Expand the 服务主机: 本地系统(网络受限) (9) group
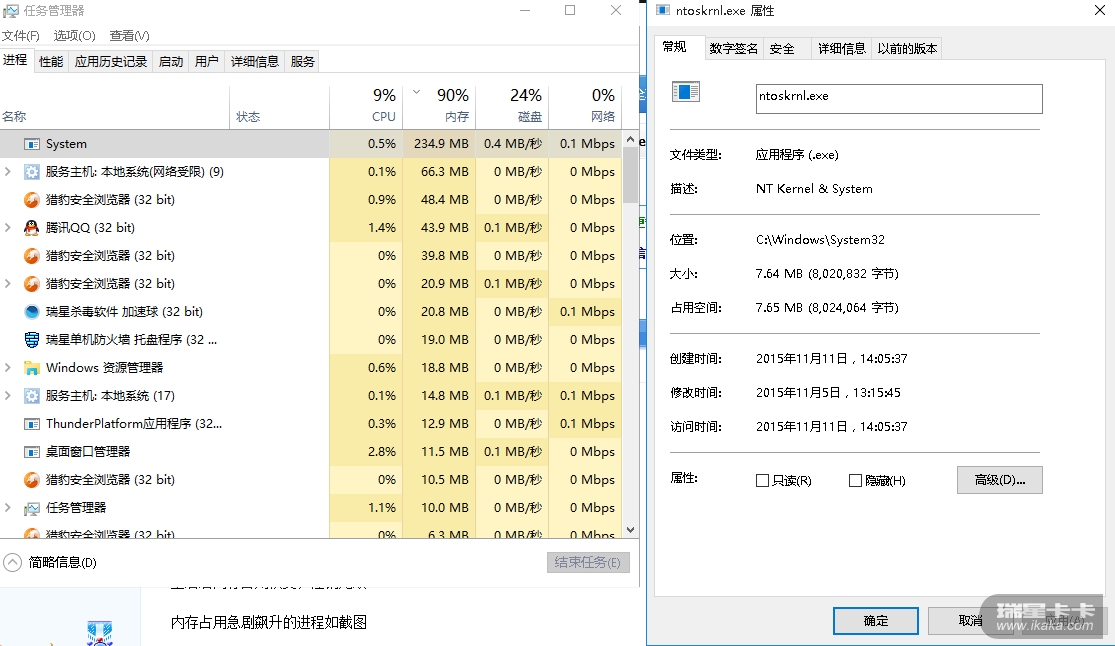This screenshot has height=646, width=1115. click(8, 171)
